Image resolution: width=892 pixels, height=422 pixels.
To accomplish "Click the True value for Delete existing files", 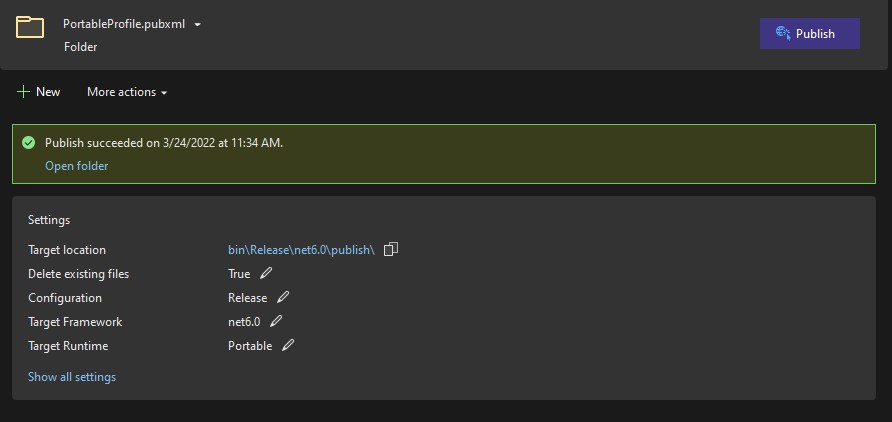I will coord(239,274).
